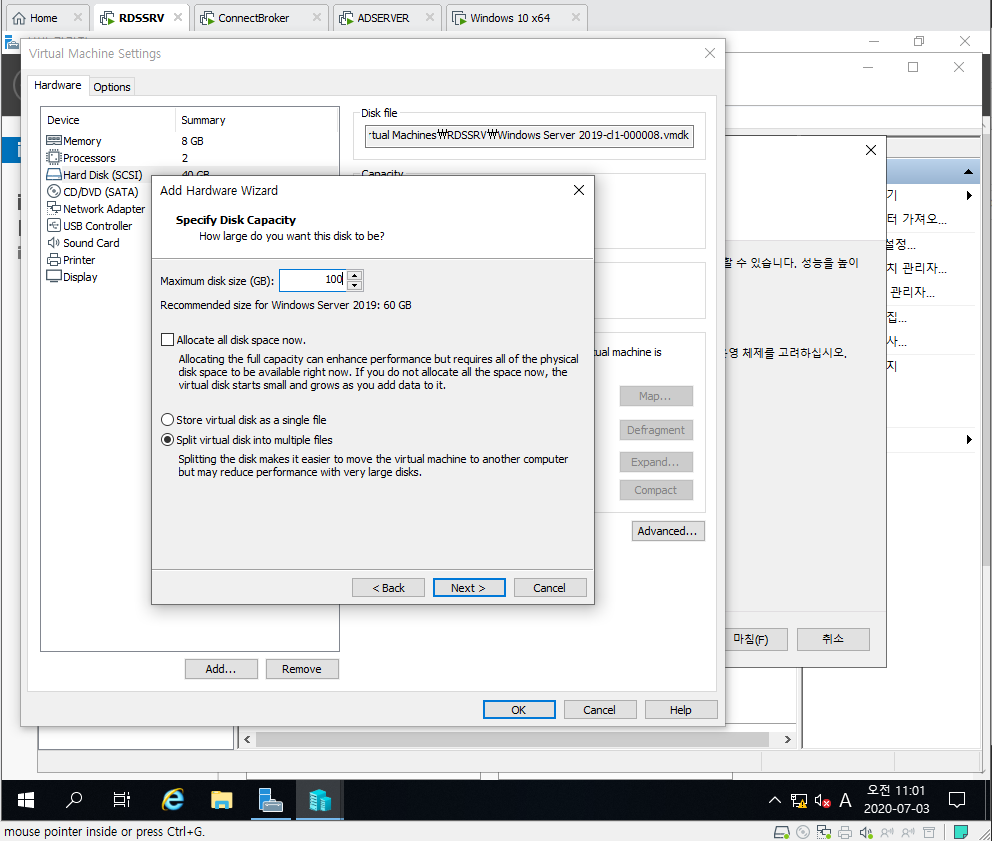This screenshot has height=841, width=992.
Task: Click Help in Virtual Machine Settings
Action: (x=681, y=709)
